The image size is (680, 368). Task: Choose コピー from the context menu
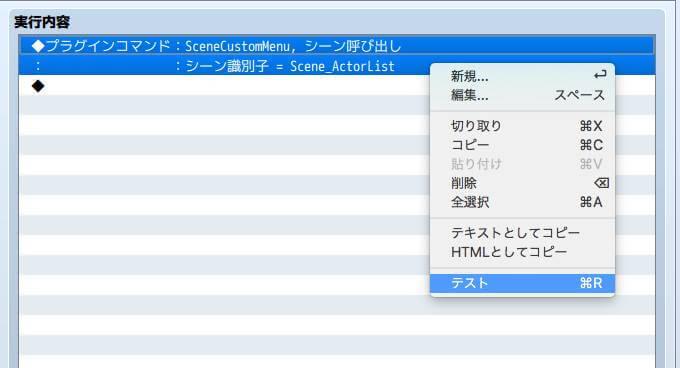tap(522, 145)
